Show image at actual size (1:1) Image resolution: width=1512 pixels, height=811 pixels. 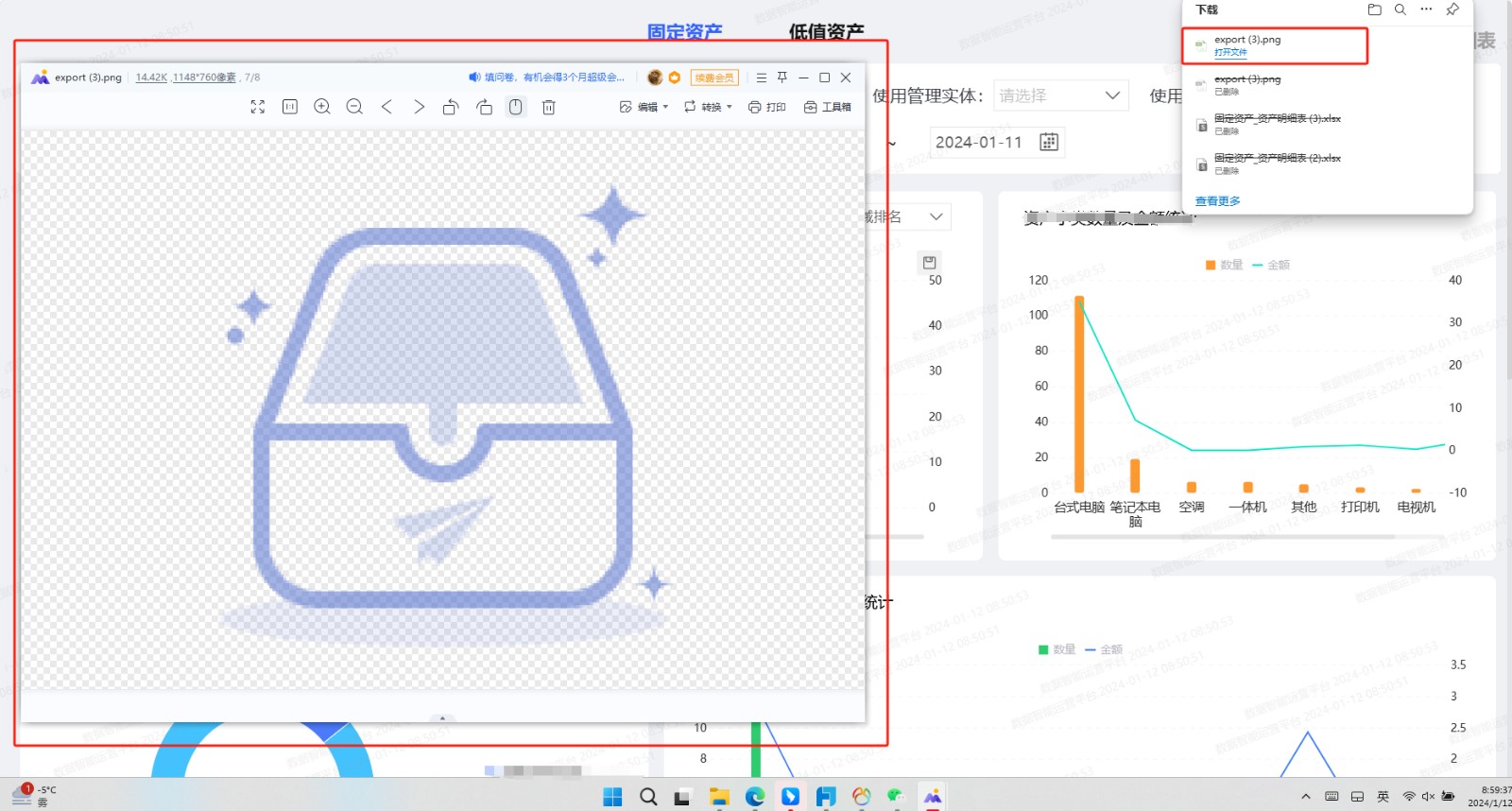click(290, 108)
